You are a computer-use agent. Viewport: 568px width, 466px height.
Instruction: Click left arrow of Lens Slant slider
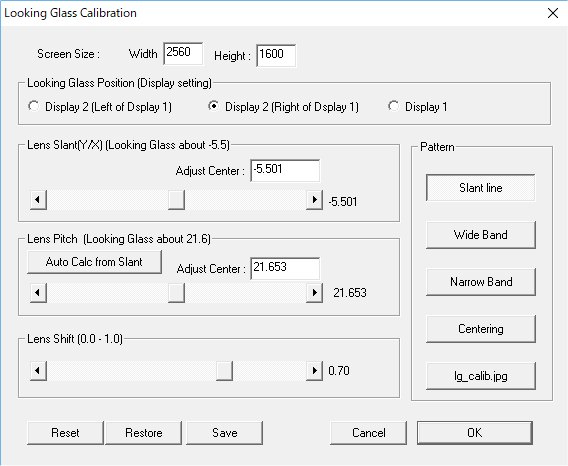tap(38, 200)
